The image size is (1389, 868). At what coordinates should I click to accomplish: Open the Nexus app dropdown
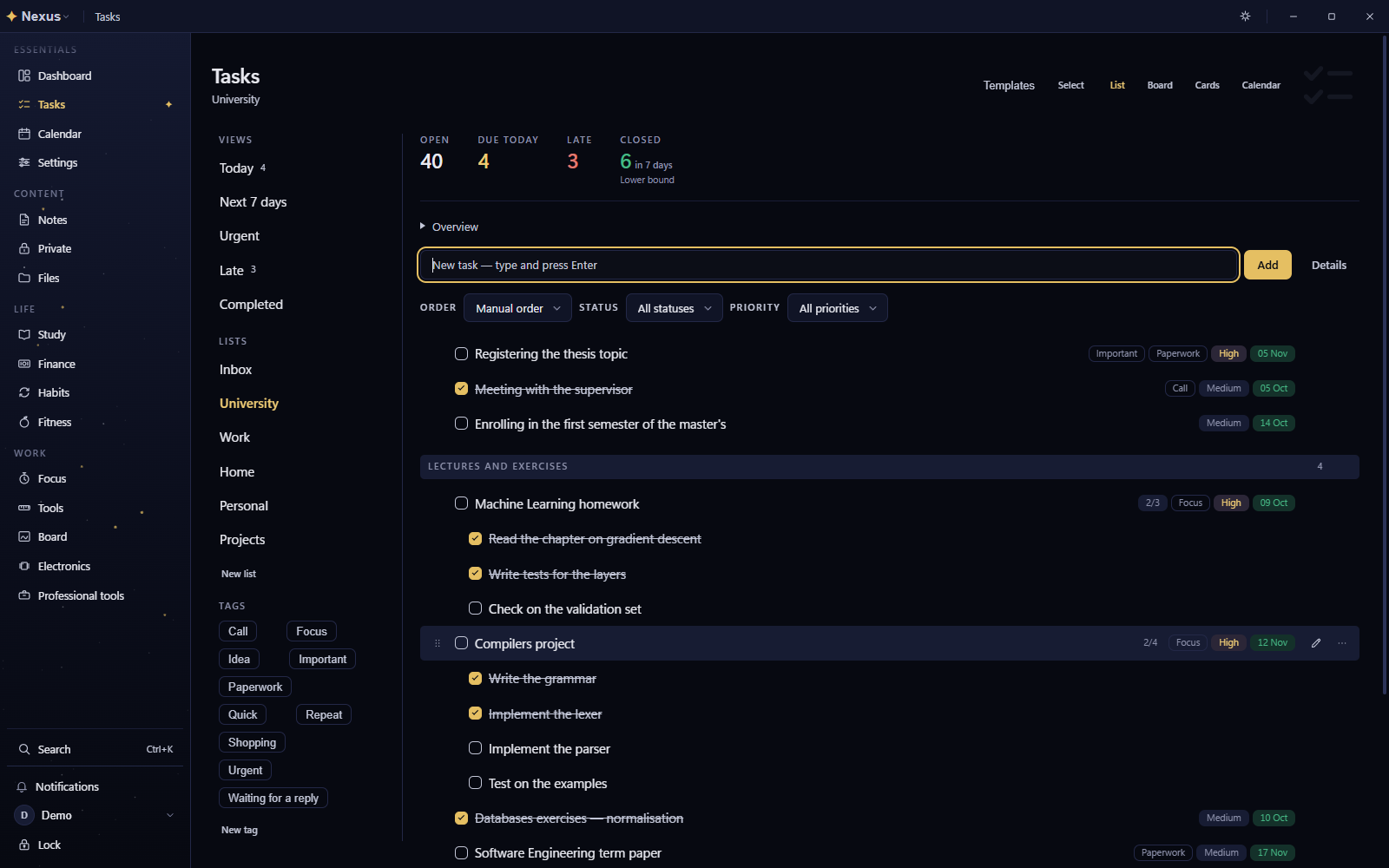[x=38, y=16]
